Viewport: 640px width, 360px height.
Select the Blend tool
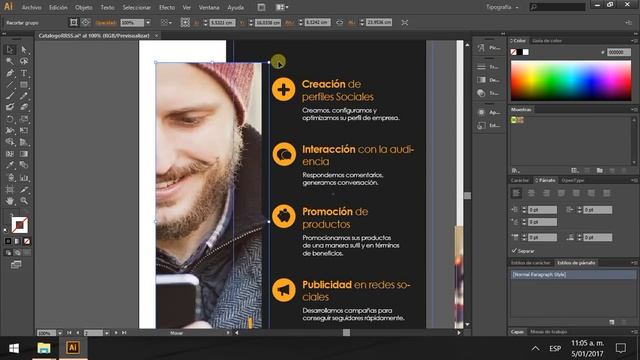[24, 165]
